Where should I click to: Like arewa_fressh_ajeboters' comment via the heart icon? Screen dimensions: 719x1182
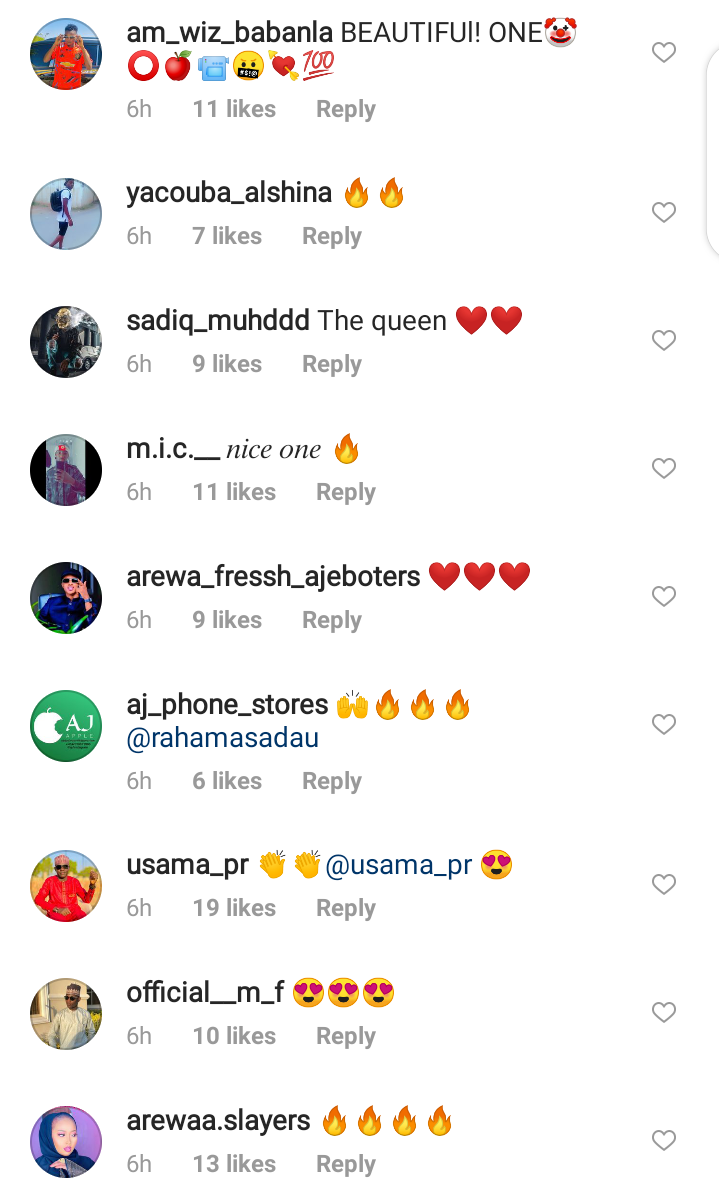[663, 596]
